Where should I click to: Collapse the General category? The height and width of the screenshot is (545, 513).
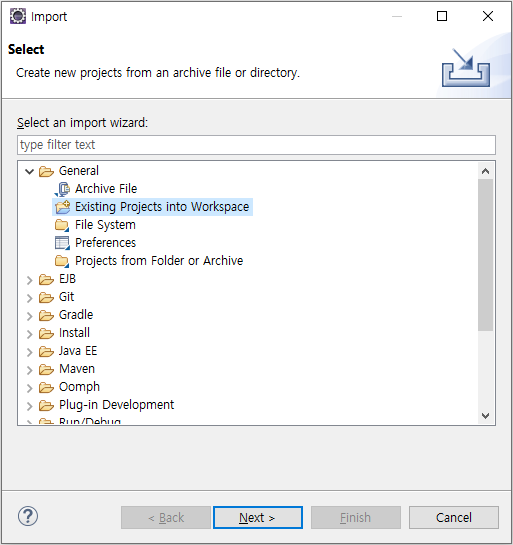click(30, 171)
